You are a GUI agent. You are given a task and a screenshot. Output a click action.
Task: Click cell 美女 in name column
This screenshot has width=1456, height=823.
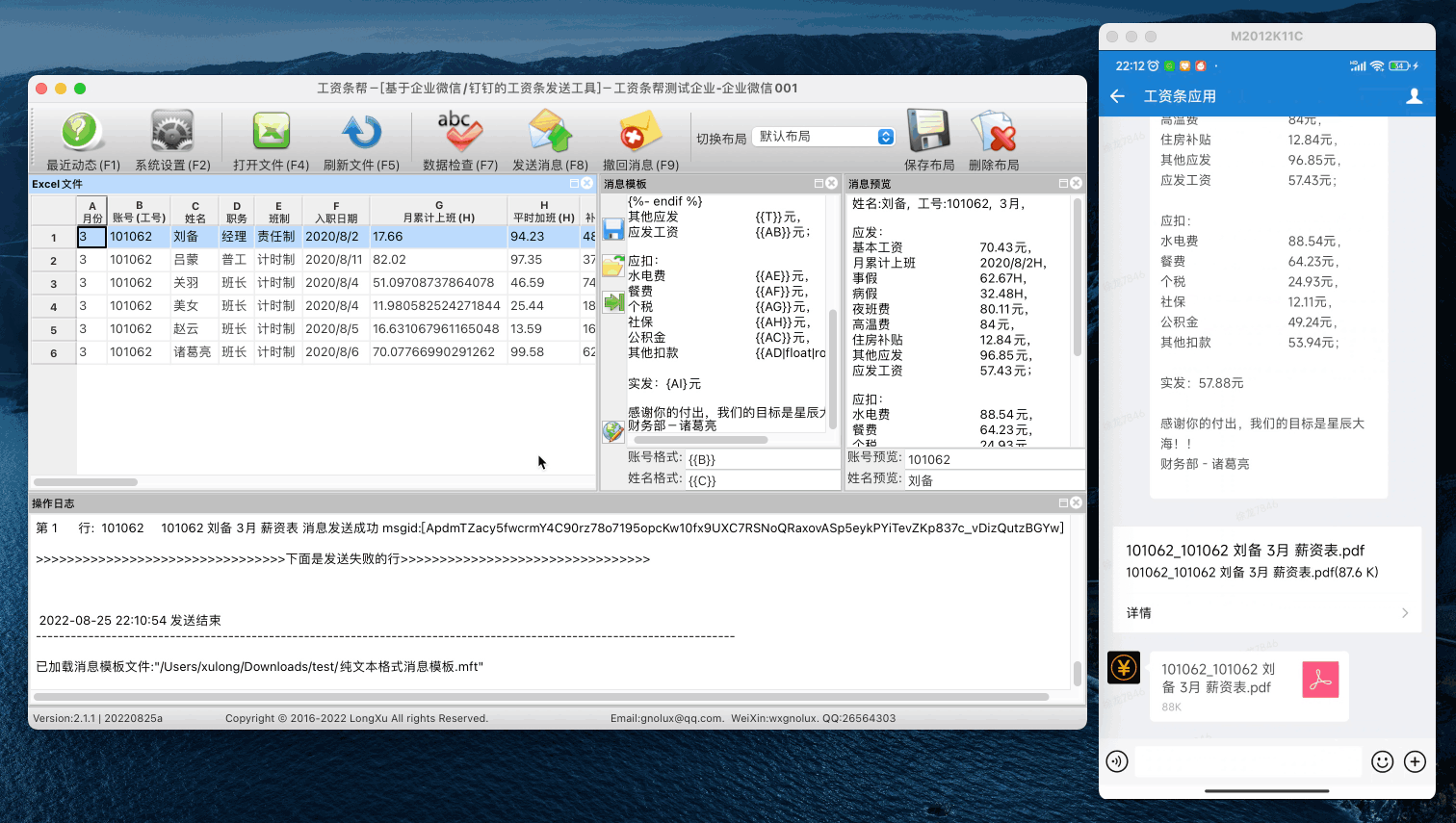[195, 306]
